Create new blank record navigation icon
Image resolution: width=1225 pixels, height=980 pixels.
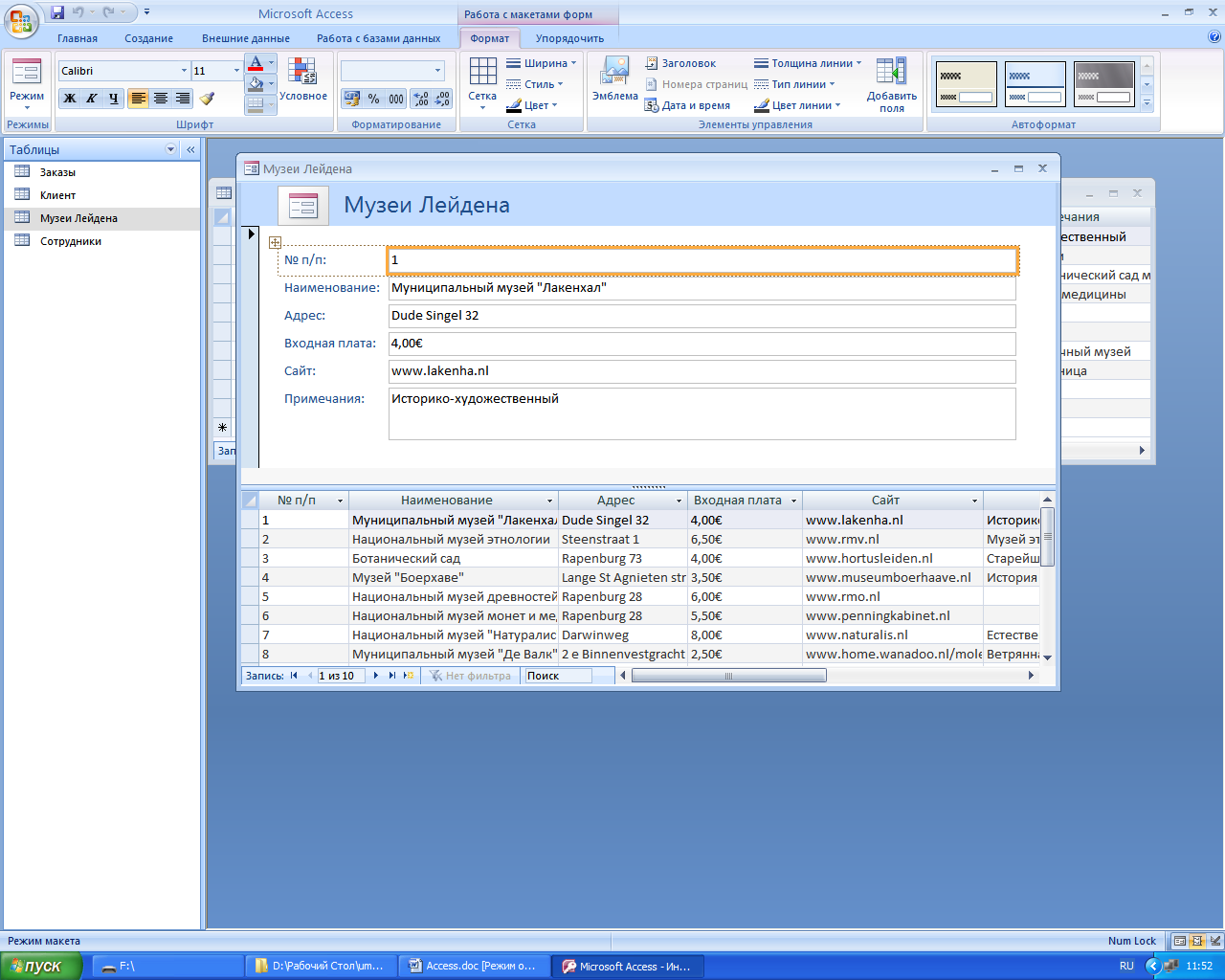coord(409,676)
